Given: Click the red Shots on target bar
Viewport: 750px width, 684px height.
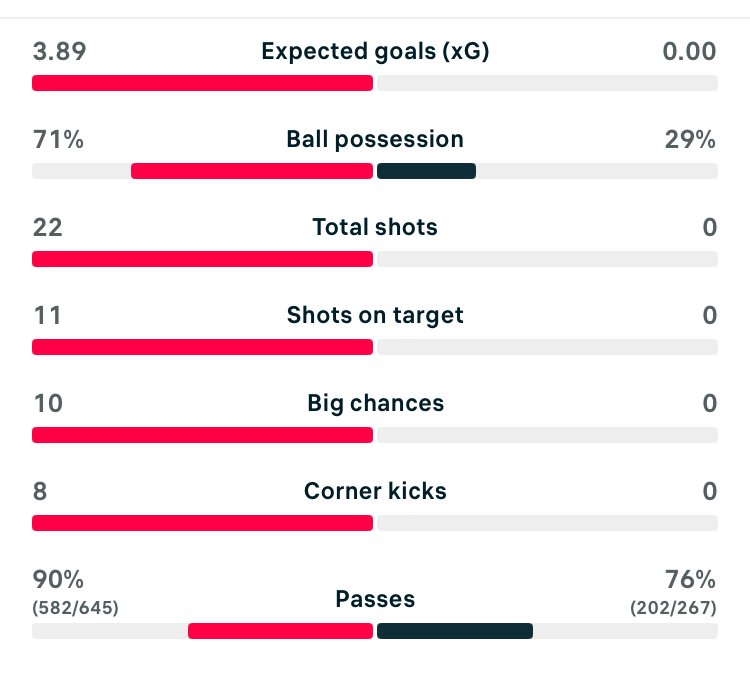Looking at the screenshot, I should [202, 347].
